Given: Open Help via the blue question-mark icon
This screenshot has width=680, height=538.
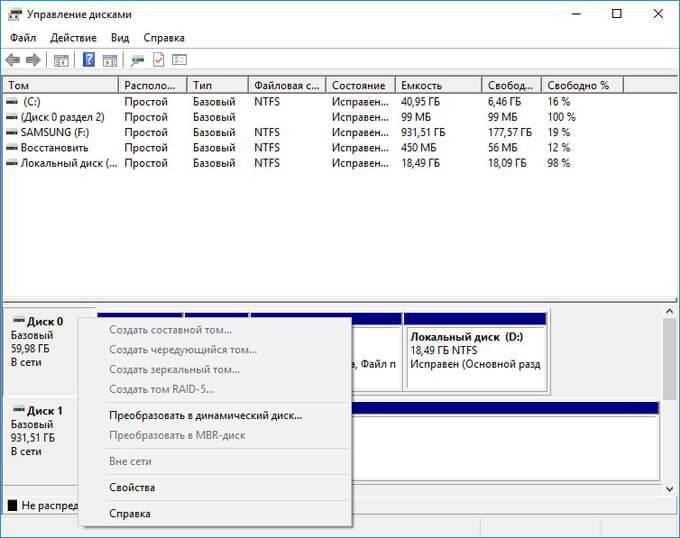Looking at the screenshot, I should (x=89, y=60).
